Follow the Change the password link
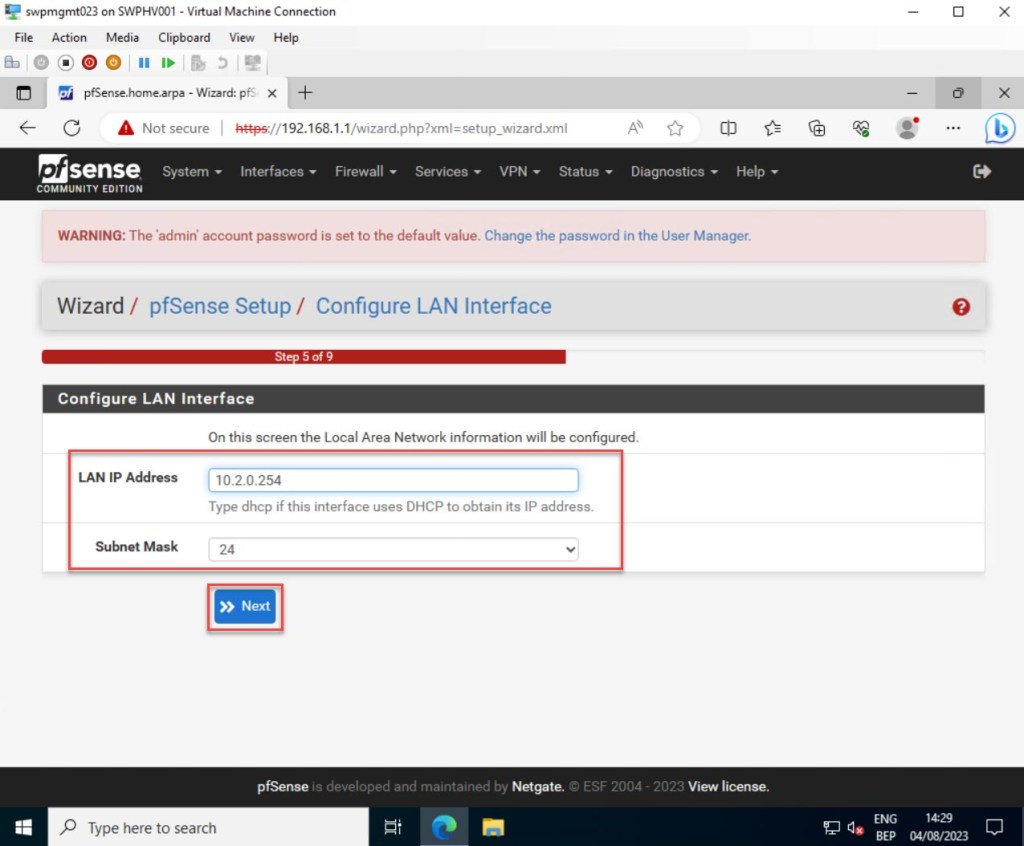 tap(617, 236)
